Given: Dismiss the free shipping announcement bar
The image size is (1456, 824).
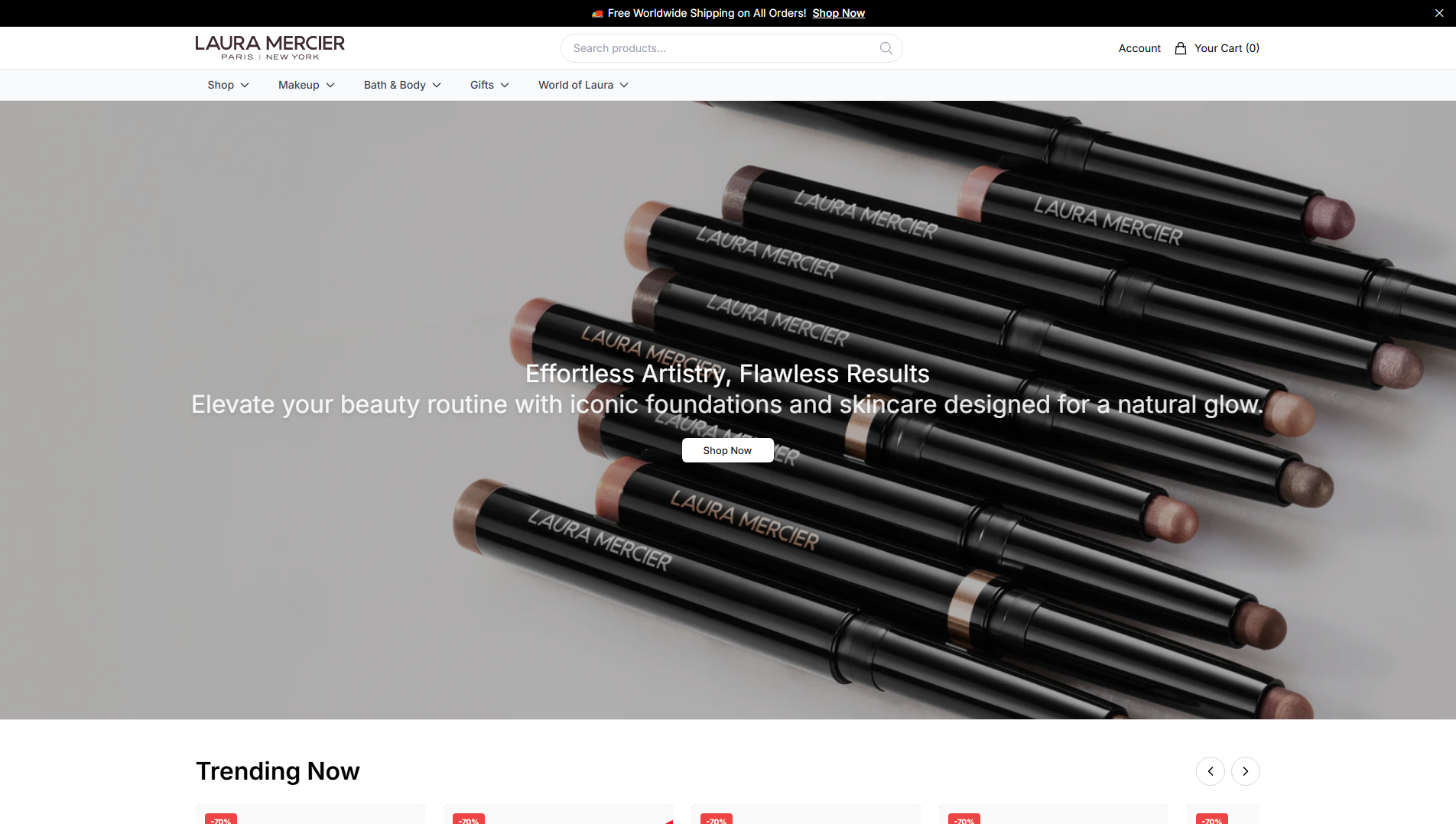Looking at the screenshot, I should [1439, 13].
